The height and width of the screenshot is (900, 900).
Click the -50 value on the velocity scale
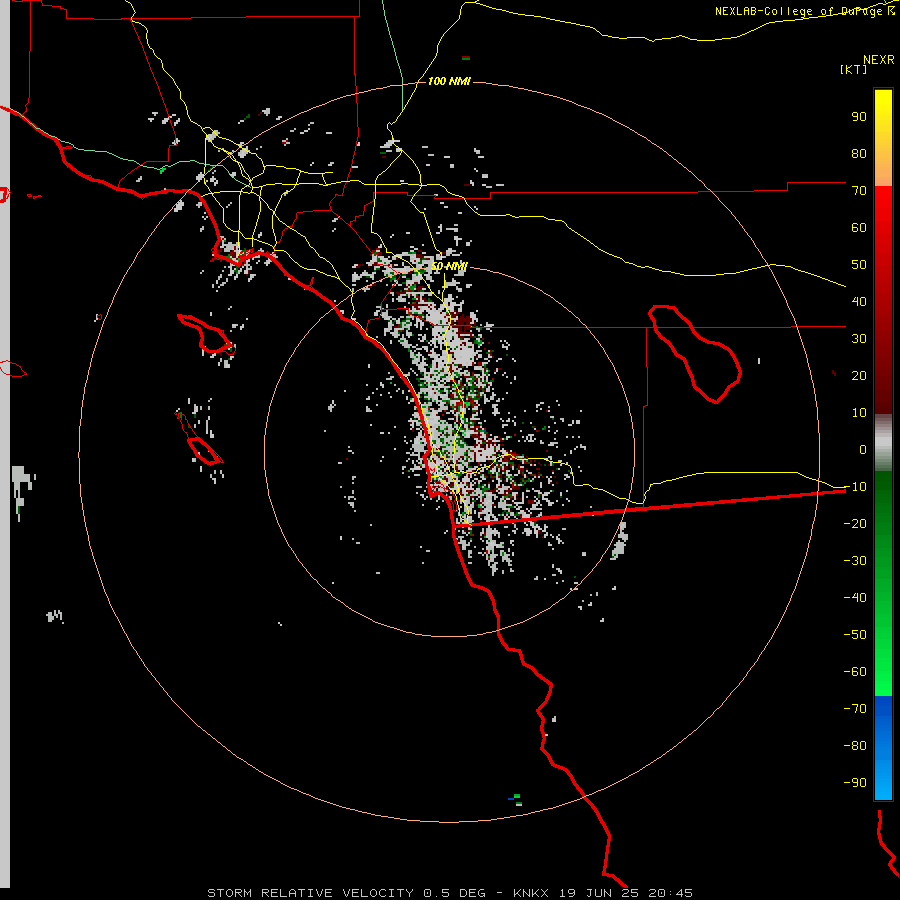(855, 635)
